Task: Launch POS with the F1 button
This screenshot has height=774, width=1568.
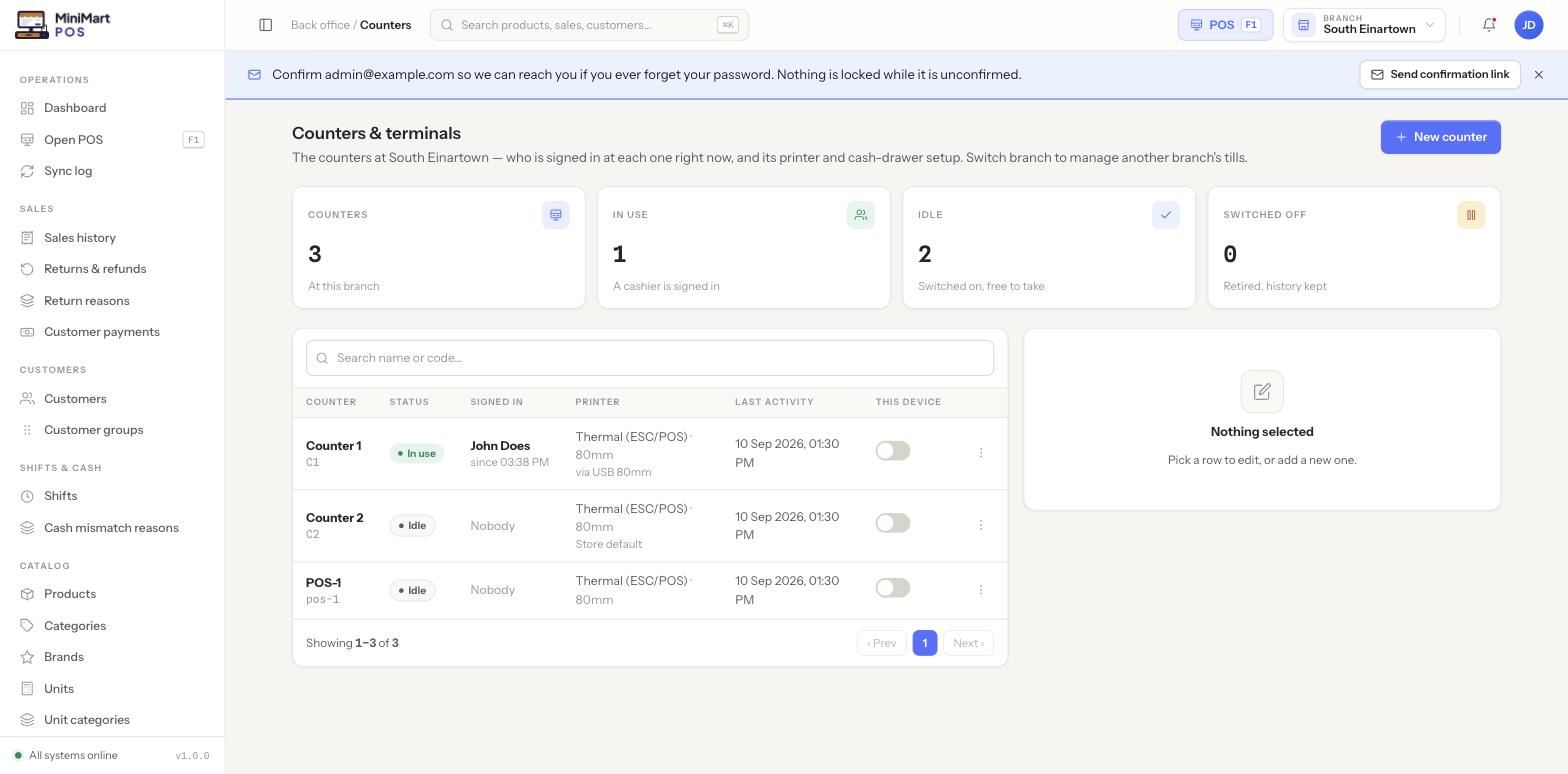Action: click(1225, 25)
